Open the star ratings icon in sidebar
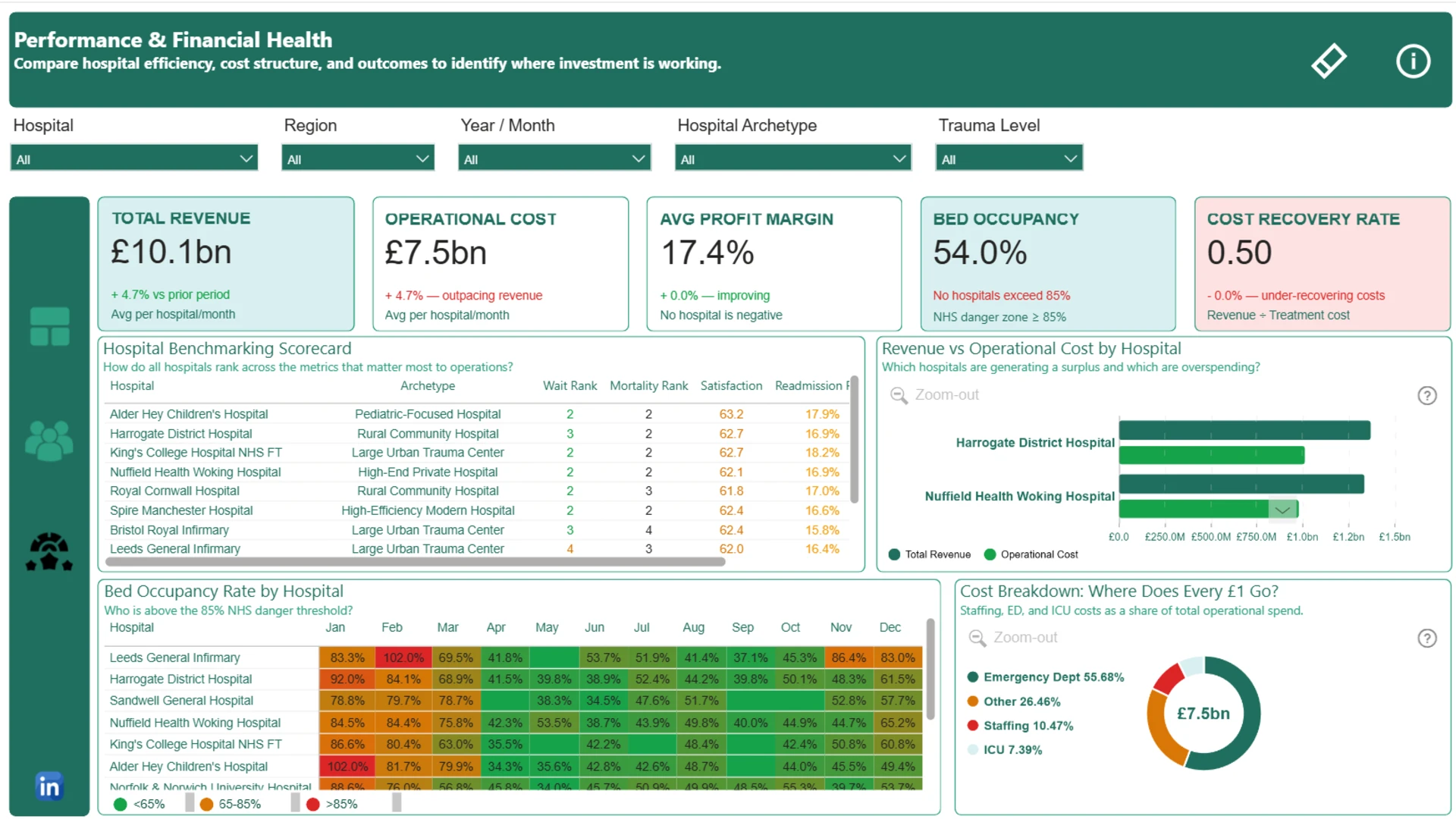Image resolution: width=1456 pixels, height=819 pixels. (x=49, y=552)
